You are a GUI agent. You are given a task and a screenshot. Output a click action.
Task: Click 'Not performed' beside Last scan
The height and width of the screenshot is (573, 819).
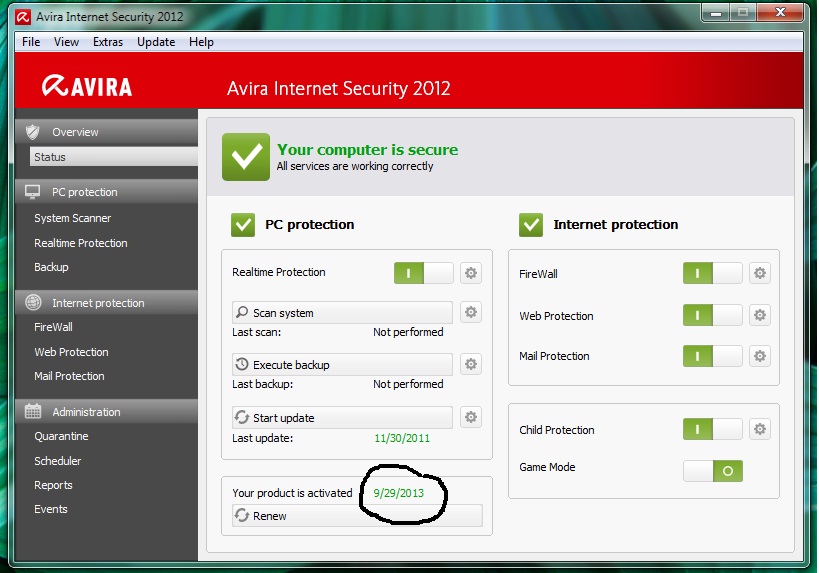408,332
